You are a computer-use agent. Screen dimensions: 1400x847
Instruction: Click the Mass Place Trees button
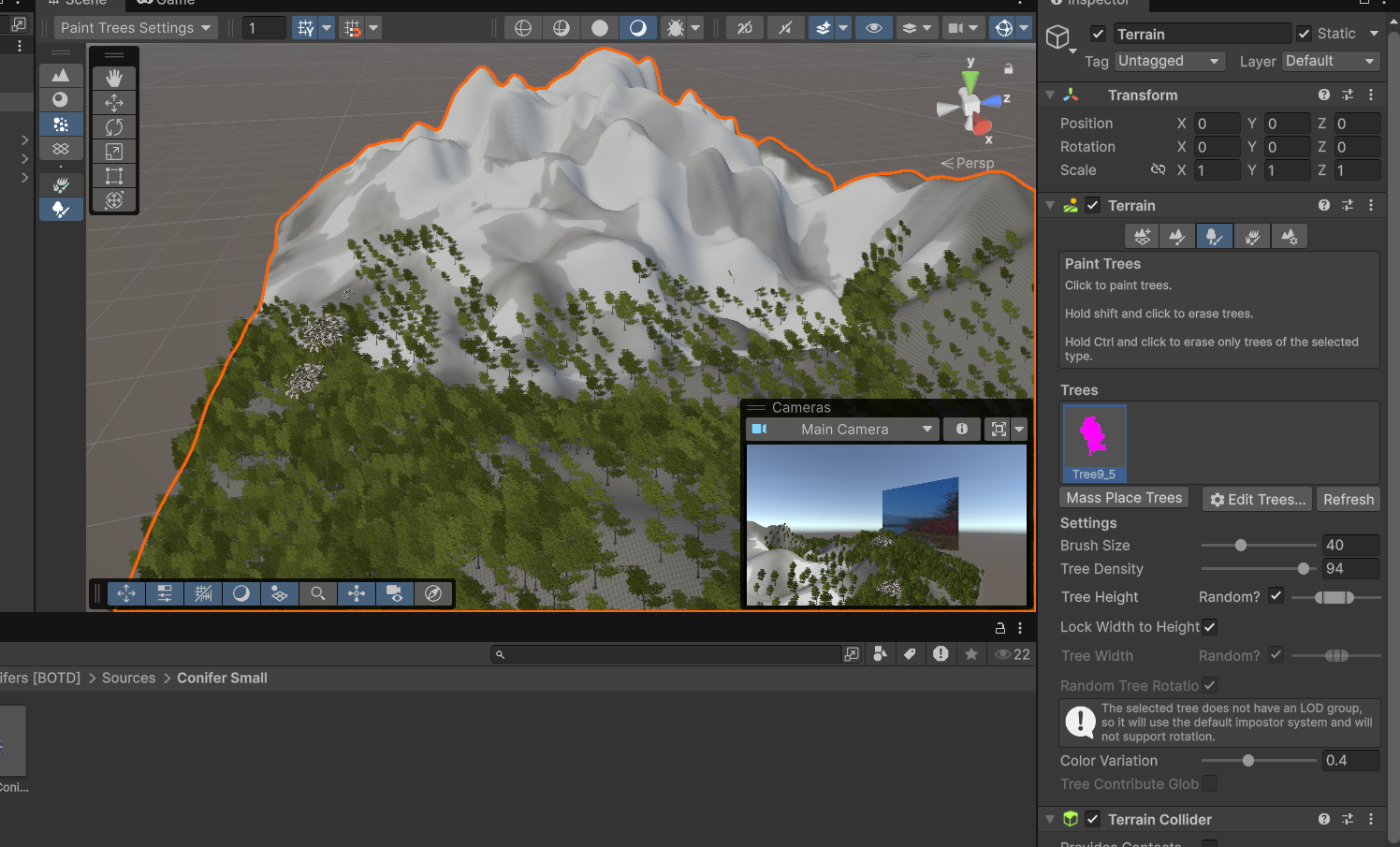tap(1124, 498)
